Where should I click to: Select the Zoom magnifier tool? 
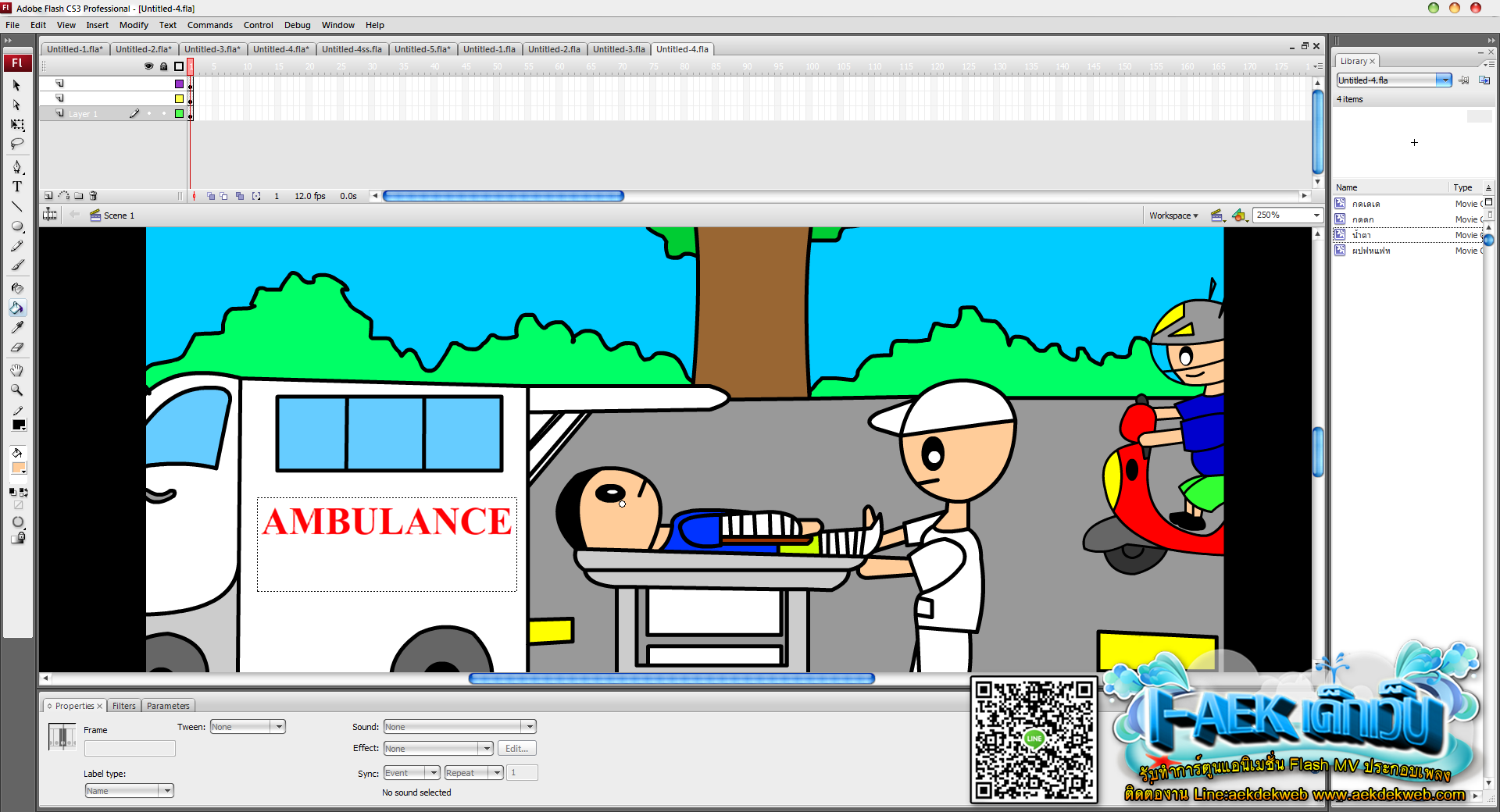point(17,390)
